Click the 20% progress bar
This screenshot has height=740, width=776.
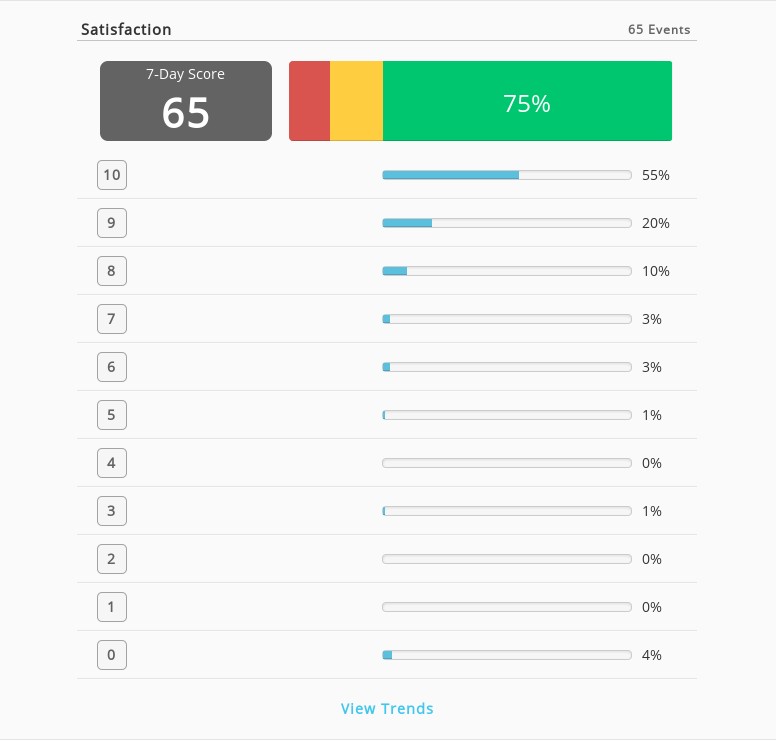click(507, 223)
